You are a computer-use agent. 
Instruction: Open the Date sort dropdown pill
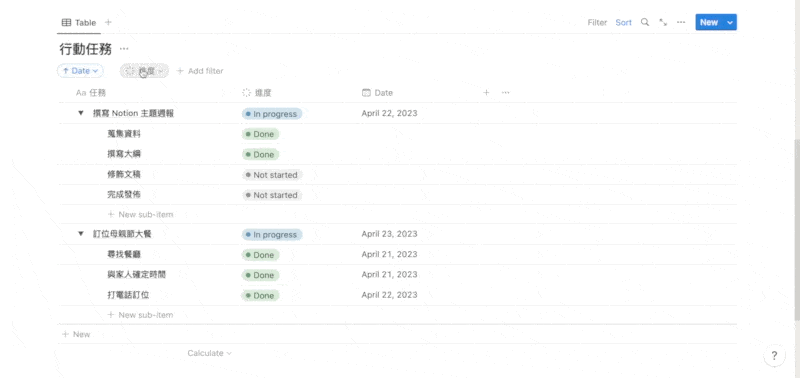[80, 71]
